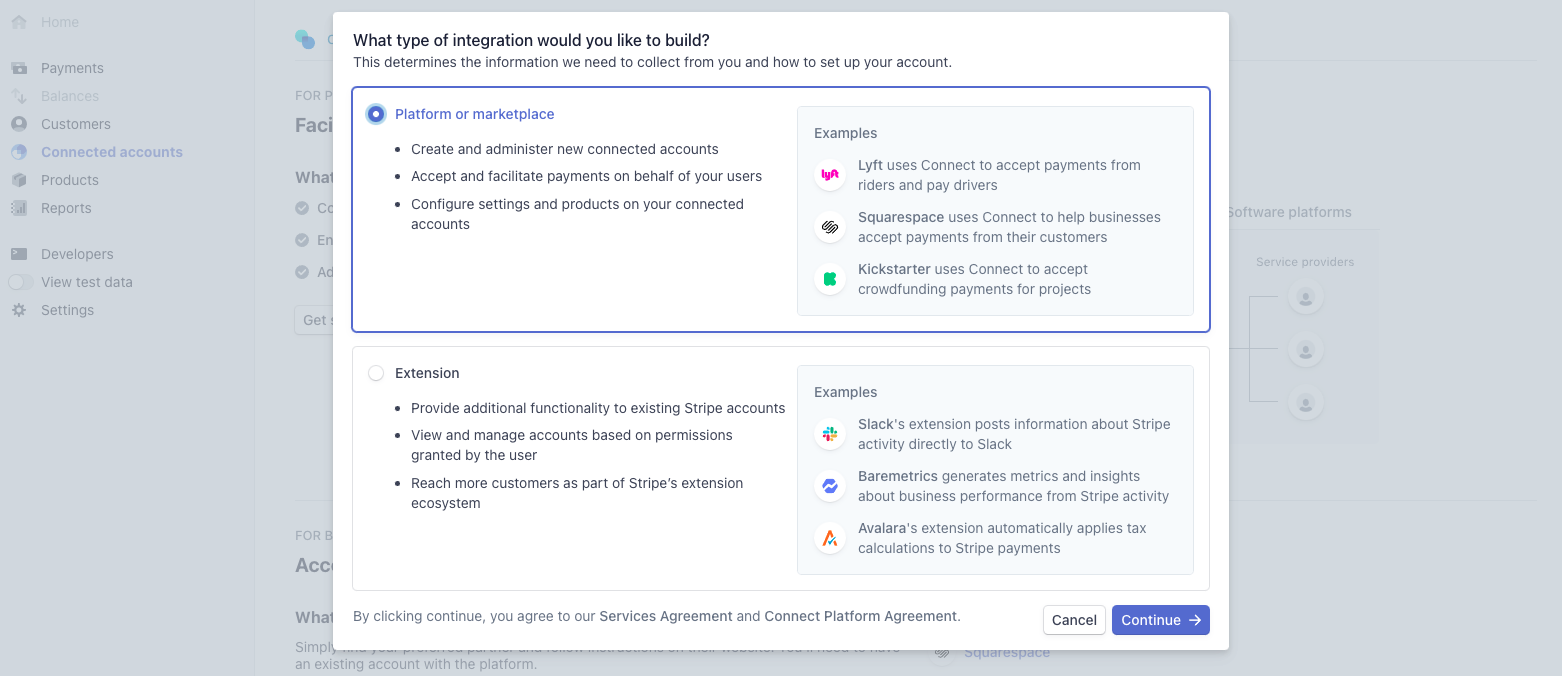Click the Lyft logo icon
Image resolution: width=1562 pixels, height=676 pixels.
pos(830,175)
